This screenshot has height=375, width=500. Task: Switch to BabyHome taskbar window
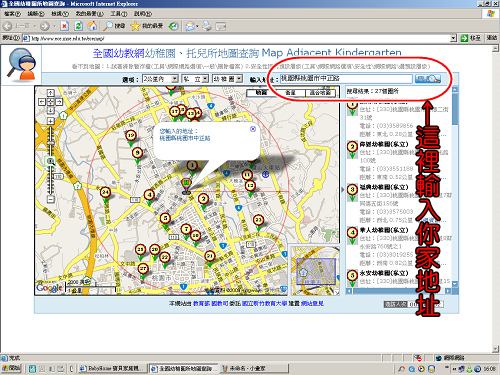pos(113,368)
